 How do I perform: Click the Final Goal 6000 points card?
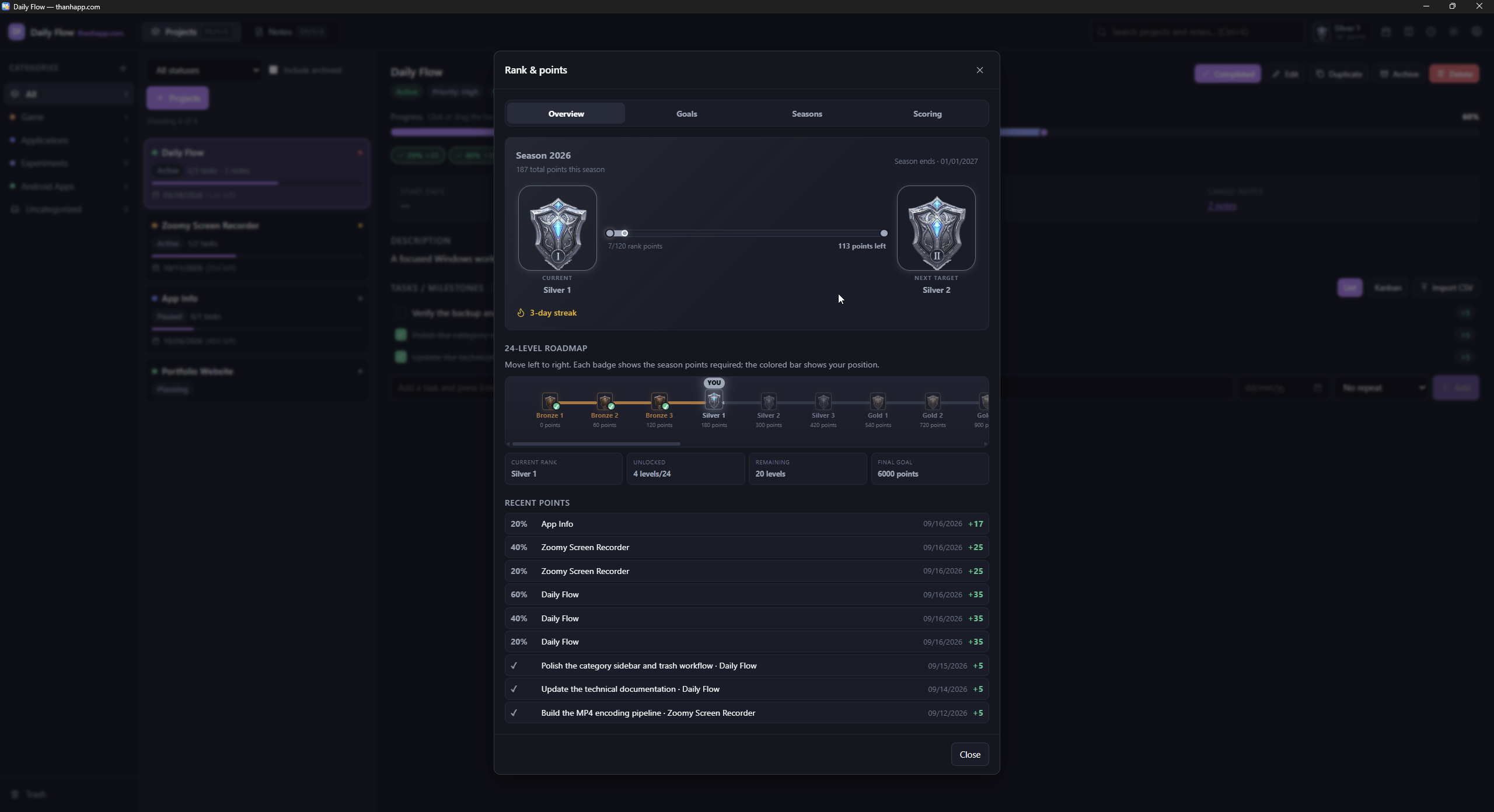pos(930,468)
